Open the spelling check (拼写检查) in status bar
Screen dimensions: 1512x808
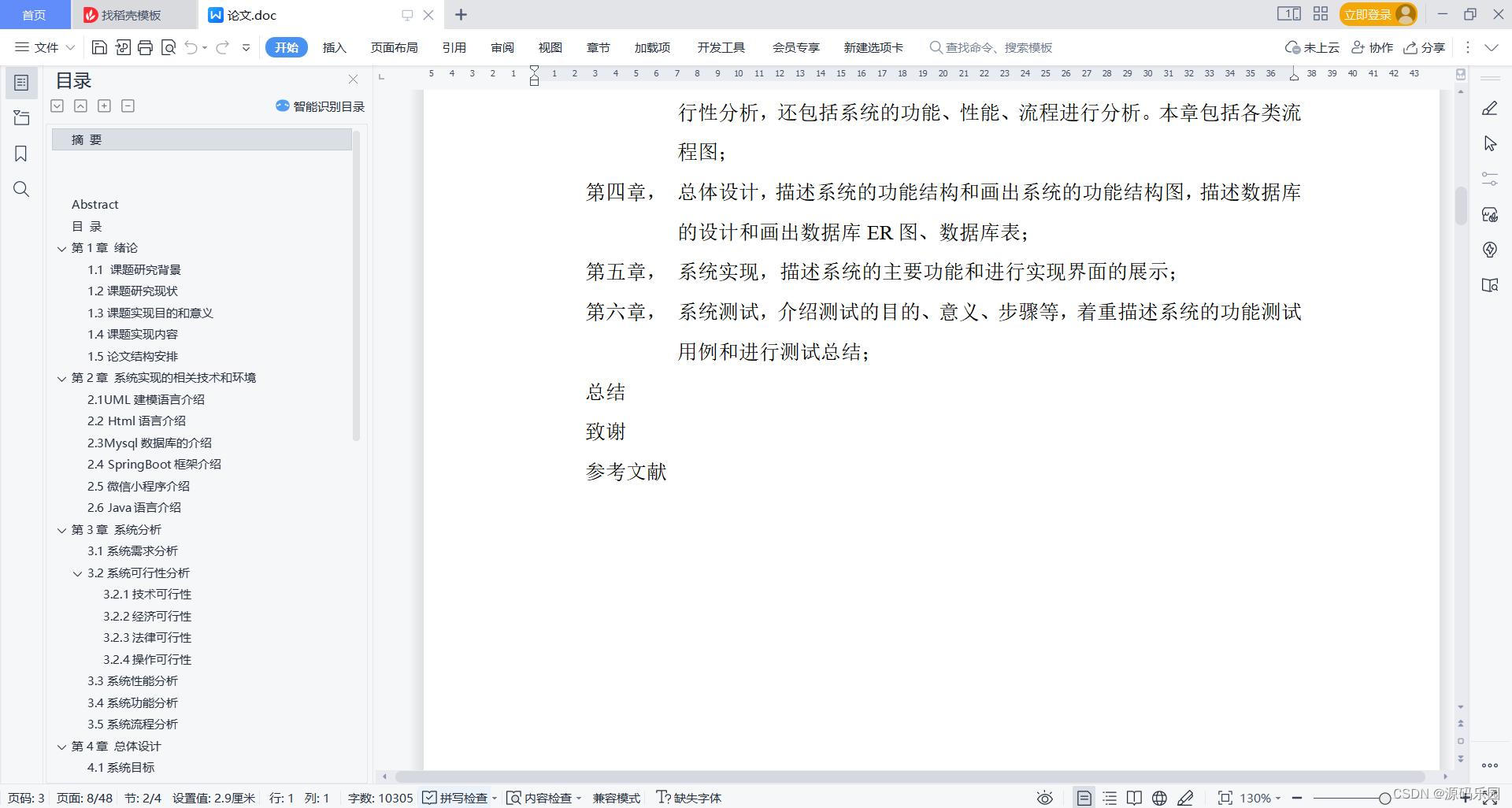457,798
